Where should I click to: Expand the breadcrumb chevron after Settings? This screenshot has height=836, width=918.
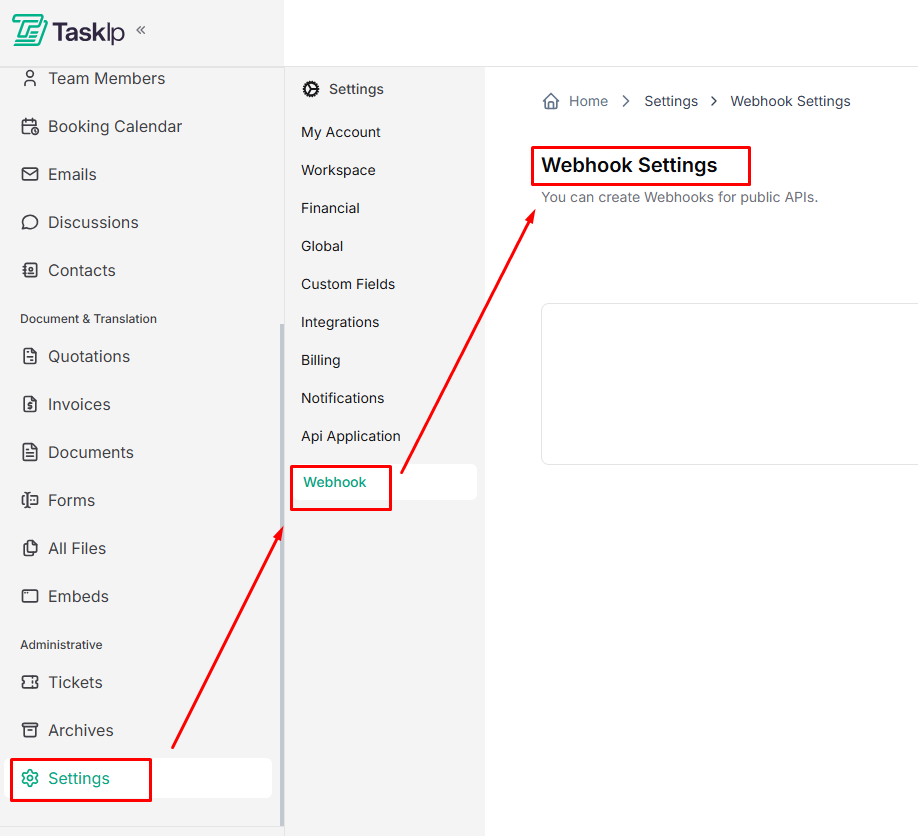[714, 100]
